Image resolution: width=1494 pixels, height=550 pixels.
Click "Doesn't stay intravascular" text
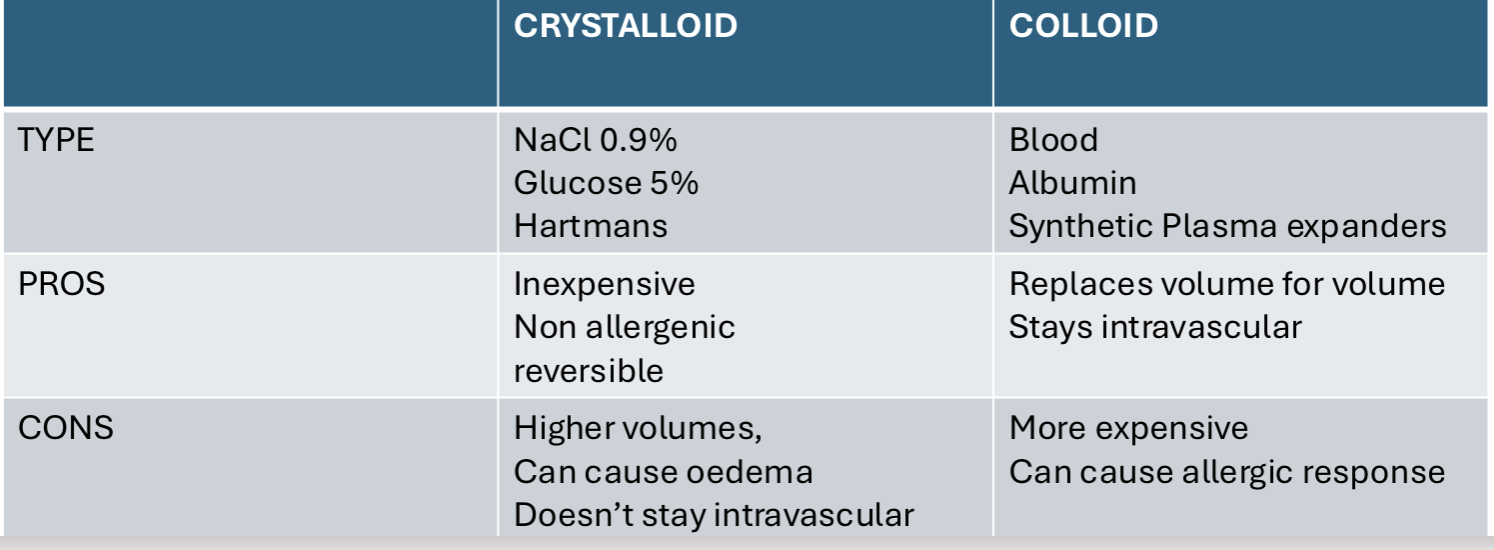pyautogui.click(x=713, y=515)
